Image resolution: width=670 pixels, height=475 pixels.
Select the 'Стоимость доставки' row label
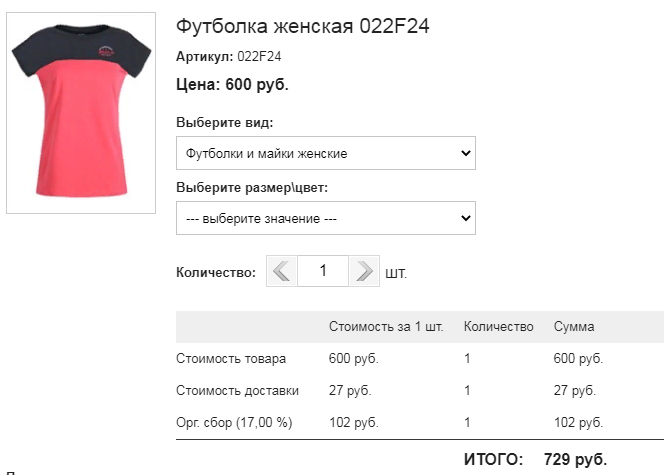(x=237, y=390)
